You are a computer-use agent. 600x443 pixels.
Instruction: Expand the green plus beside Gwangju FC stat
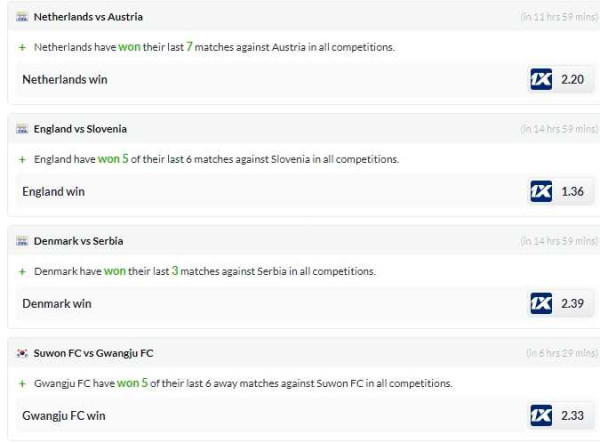[x=22, y=383]
